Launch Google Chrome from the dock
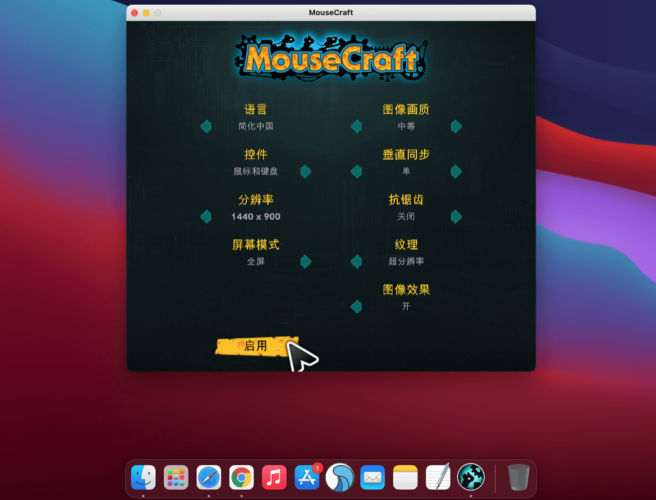Viewport: 656px width, 500px height. [x=240, y=477]
